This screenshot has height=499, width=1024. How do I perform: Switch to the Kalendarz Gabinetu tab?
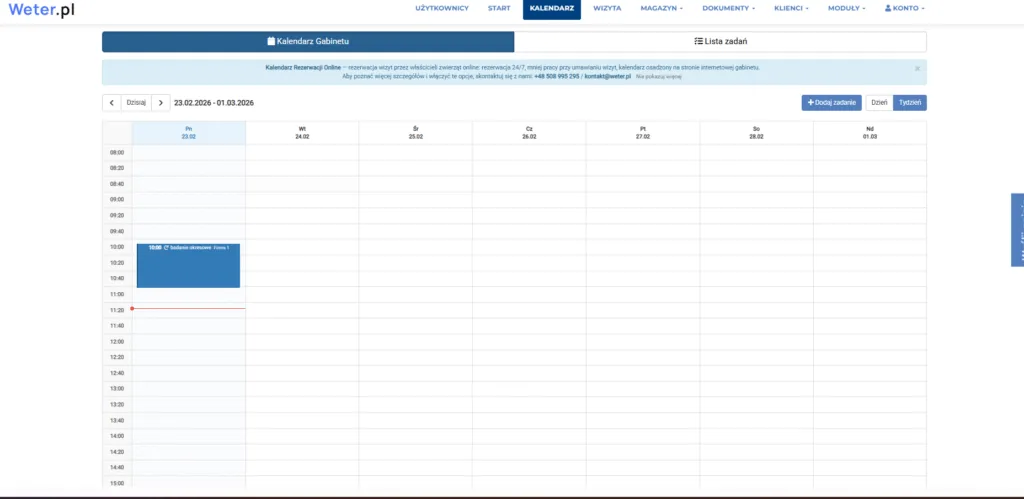pos(308,41)
